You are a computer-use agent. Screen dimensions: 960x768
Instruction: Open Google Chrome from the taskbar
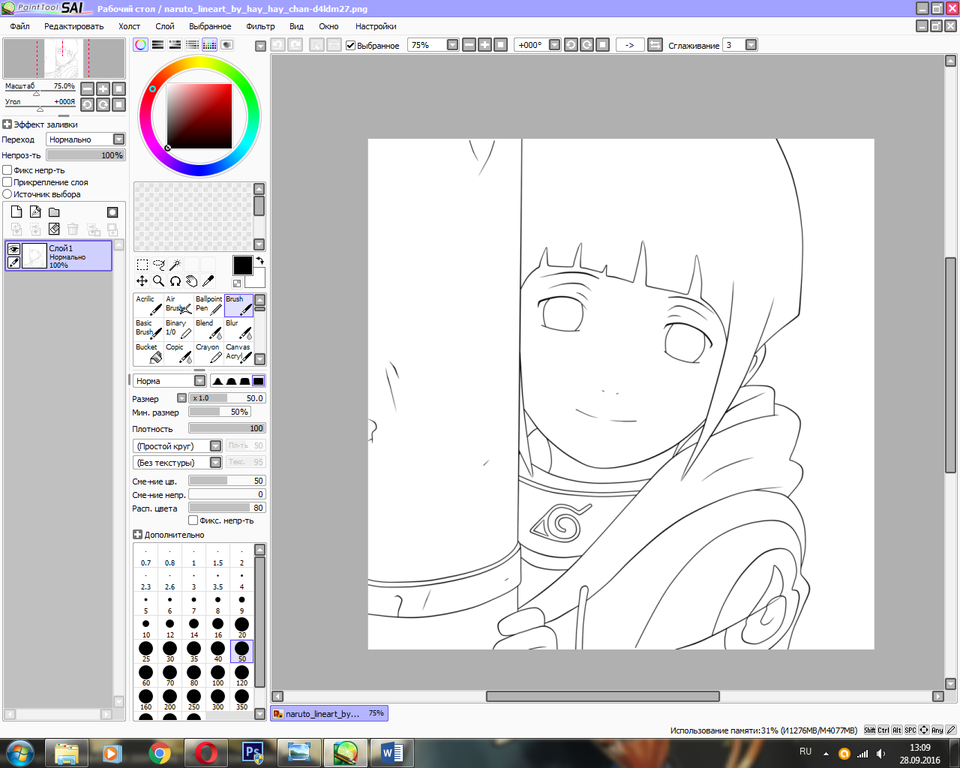pyautogui.click(x=159, y=753)
